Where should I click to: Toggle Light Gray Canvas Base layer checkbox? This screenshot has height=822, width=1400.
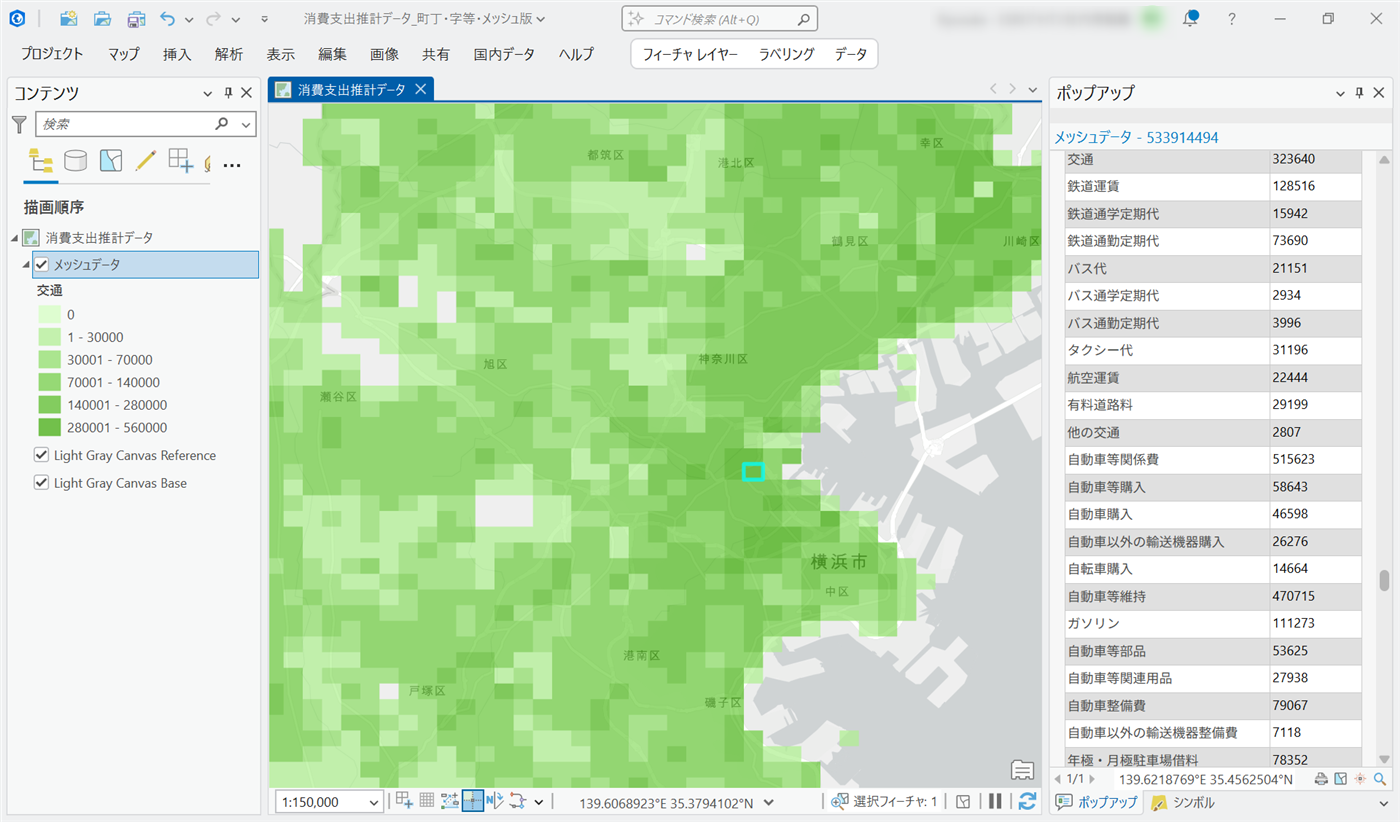(42, 482)
